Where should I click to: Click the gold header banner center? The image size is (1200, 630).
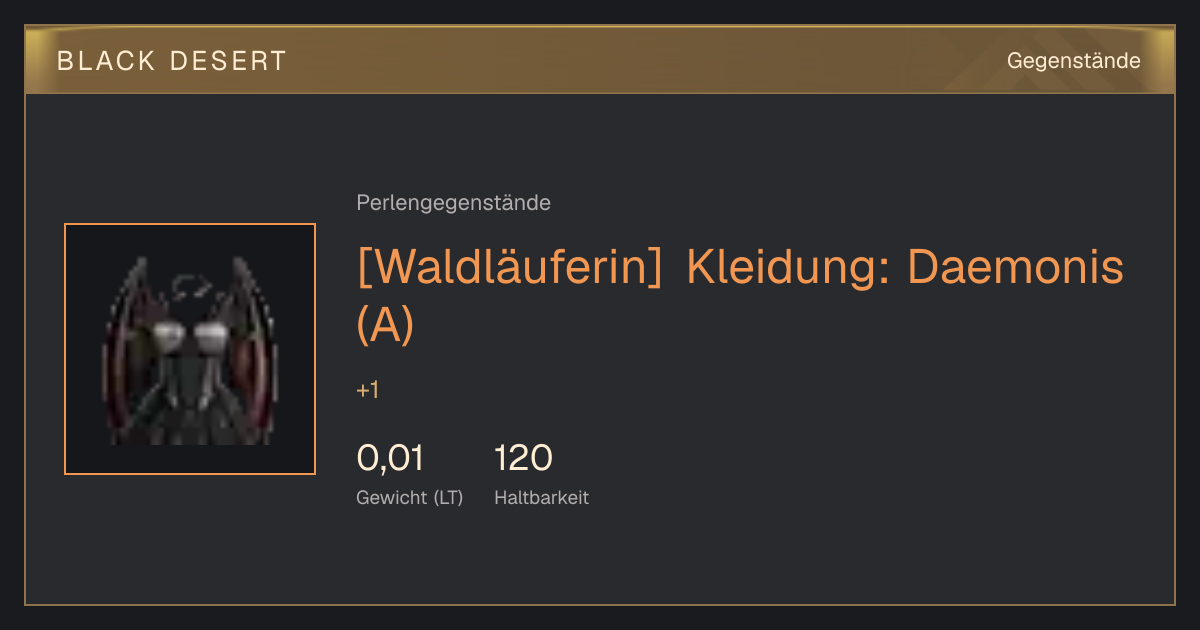(600, 60)
